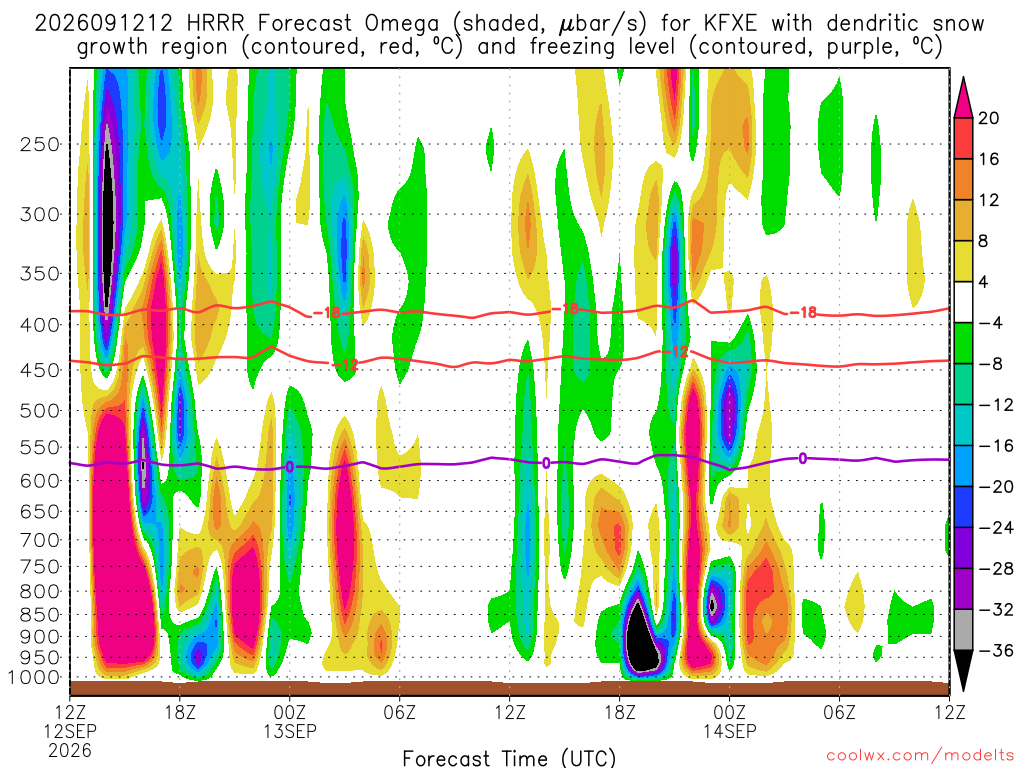Click the 12Z 12SEP 2026 start label
1024x768 pixels.
[x=70, y=731]
